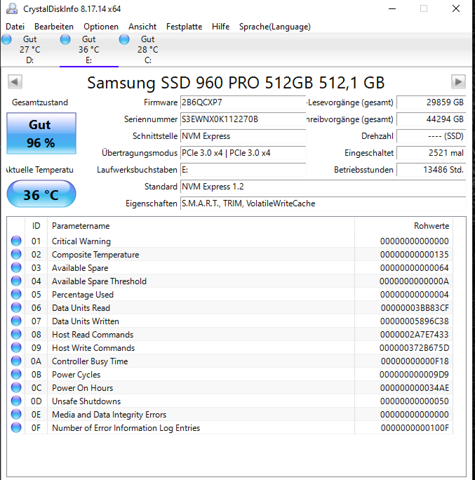Click the Firmware value field
This screenshot has width=475, height=480.
(243, 102)
